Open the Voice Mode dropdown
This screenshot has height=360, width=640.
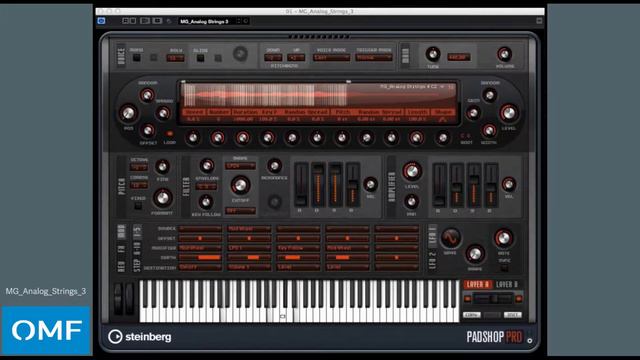[331, 58]
